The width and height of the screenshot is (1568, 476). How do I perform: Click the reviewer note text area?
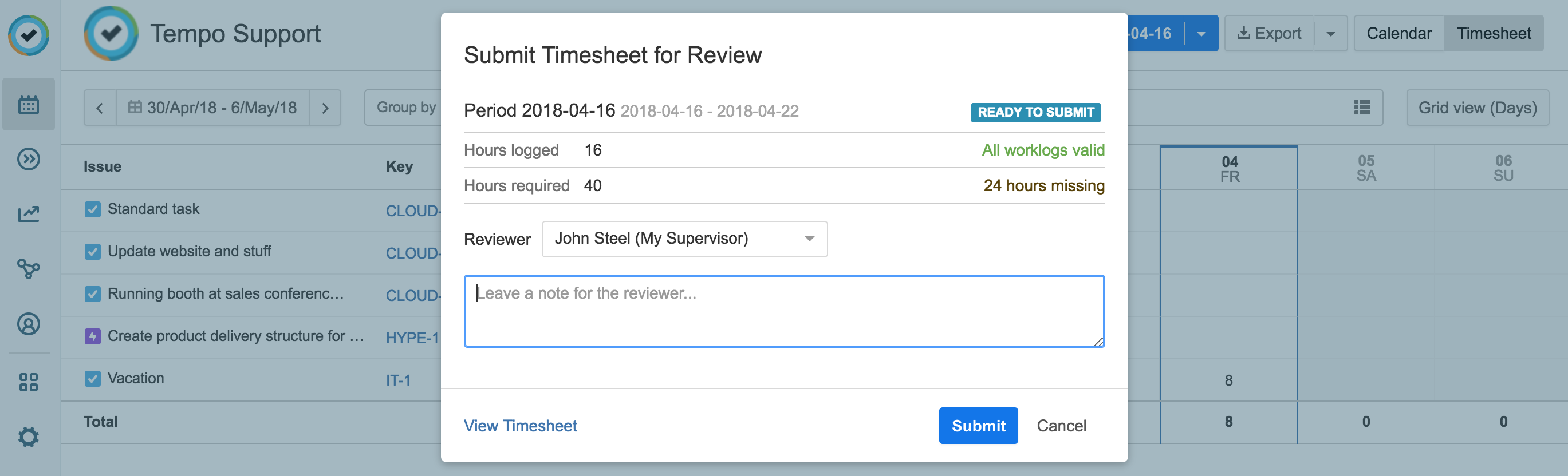click(x=783, y=311)
